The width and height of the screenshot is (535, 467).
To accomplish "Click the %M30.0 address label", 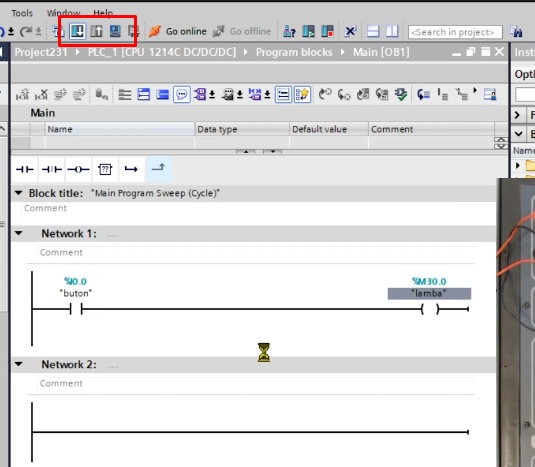I will coord(429,281).
